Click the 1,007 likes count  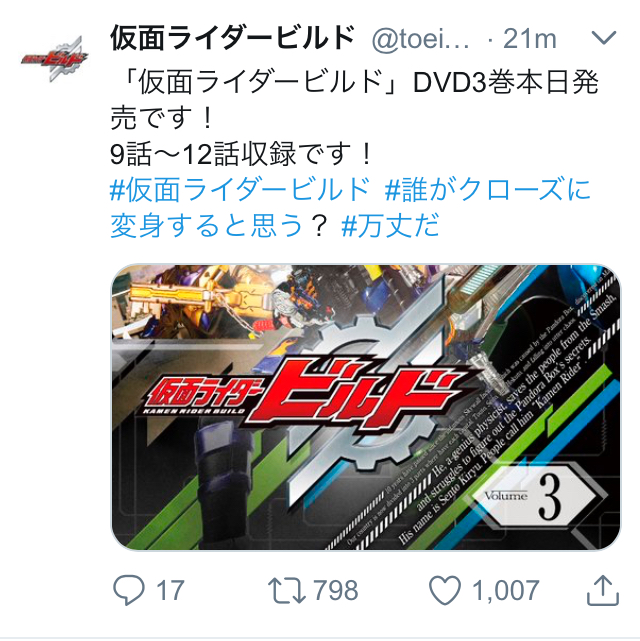click(x=506, y=590)
